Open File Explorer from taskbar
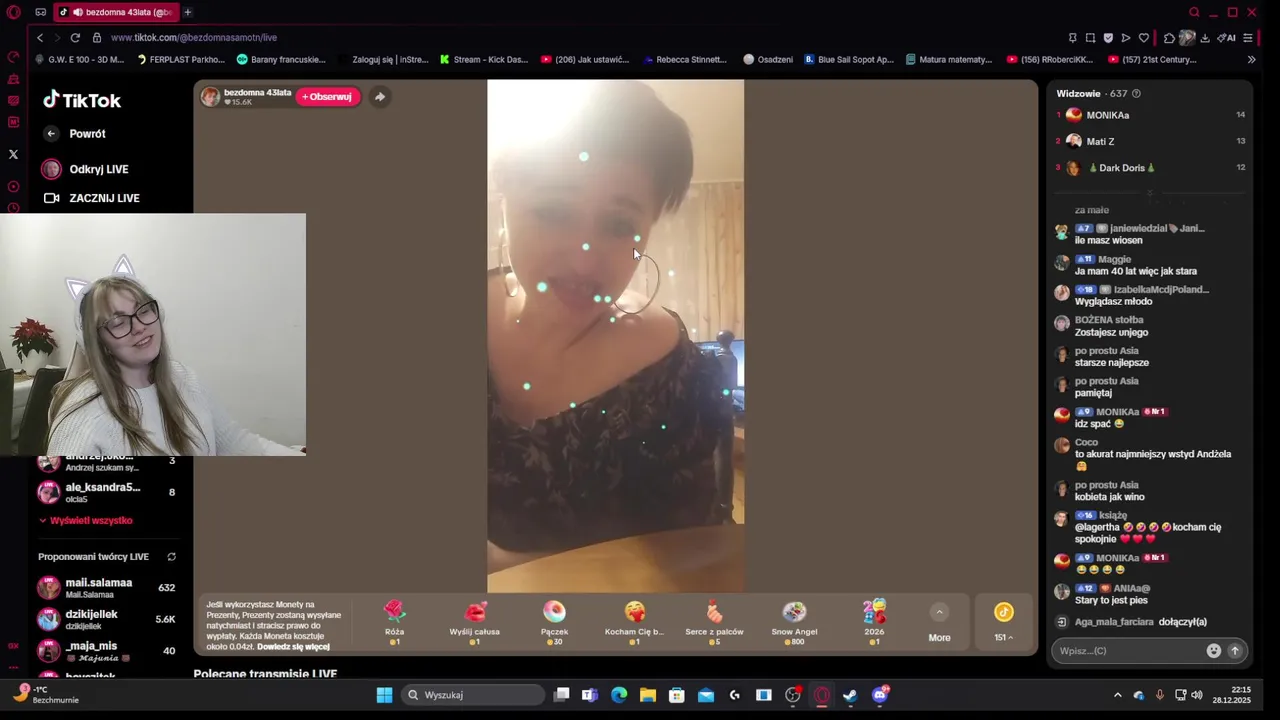 [648, 695]
